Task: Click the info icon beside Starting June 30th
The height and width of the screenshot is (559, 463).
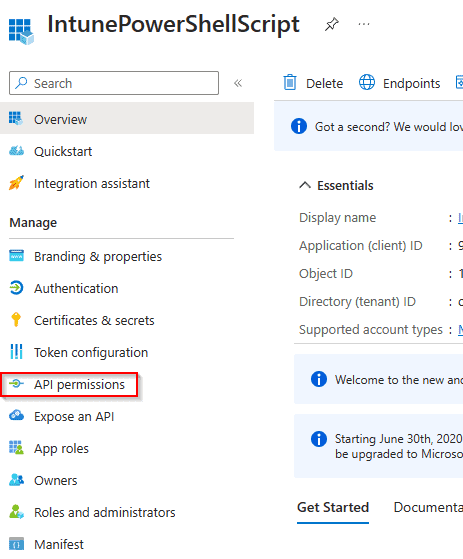Action: click(x=319, y=439)
